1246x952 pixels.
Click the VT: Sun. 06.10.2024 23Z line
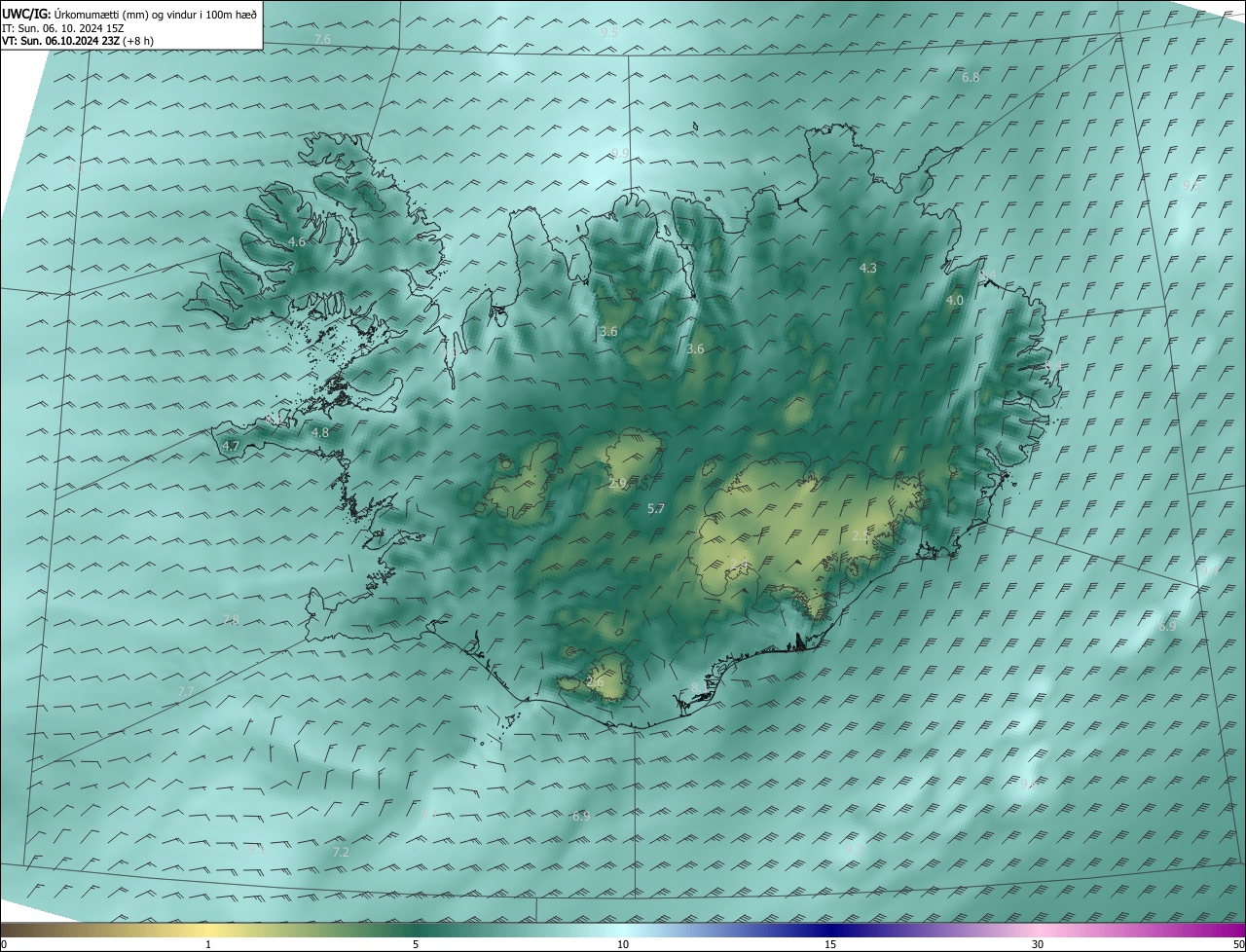[77, 41]
